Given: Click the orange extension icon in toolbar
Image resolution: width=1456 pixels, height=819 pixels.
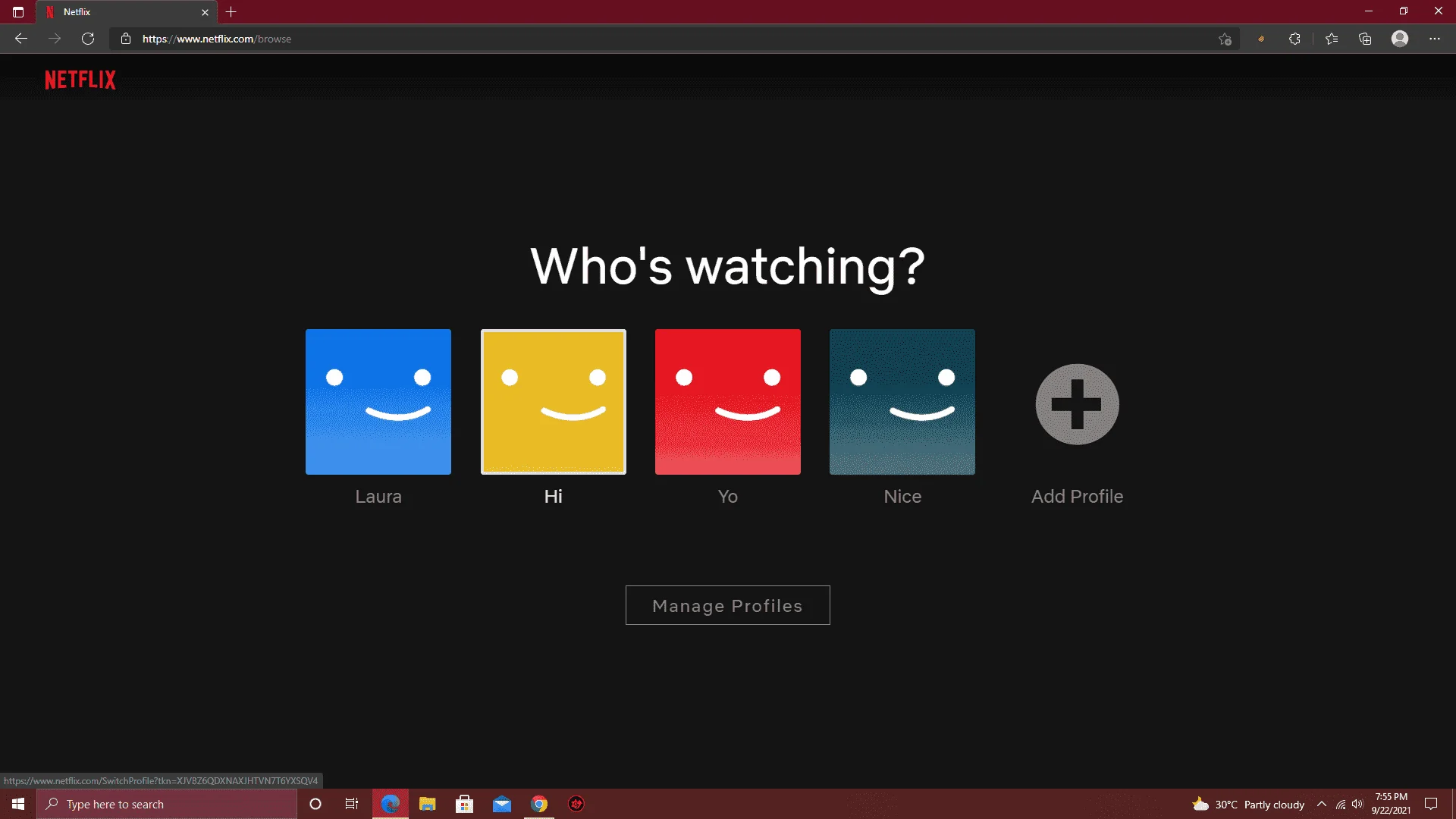Looking at the screenshot, I should pyautogui.click(x=1261, y=39).
